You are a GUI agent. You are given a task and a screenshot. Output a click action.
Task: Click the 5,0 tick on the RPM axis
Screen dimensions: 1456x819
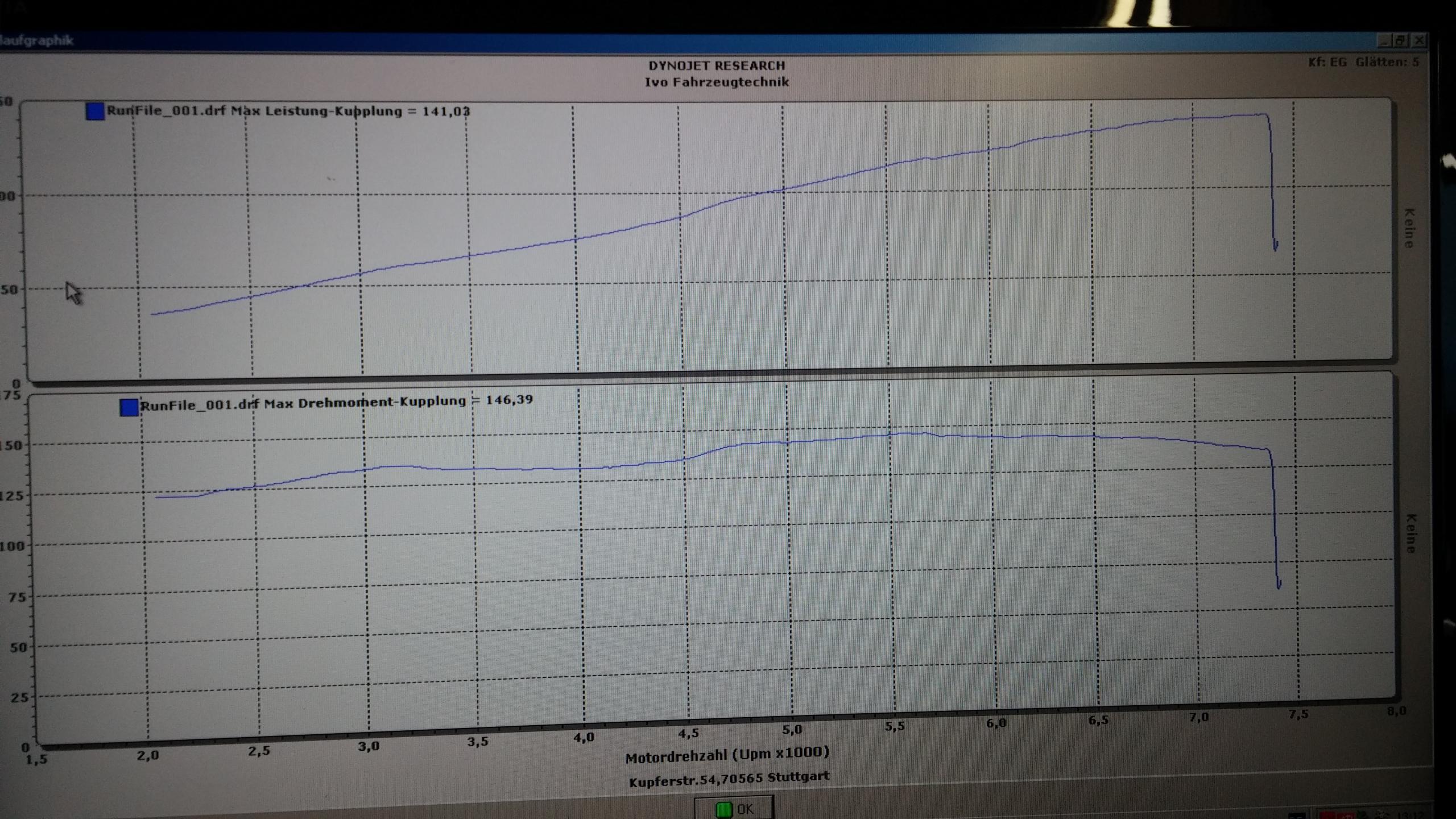(791, 730)
